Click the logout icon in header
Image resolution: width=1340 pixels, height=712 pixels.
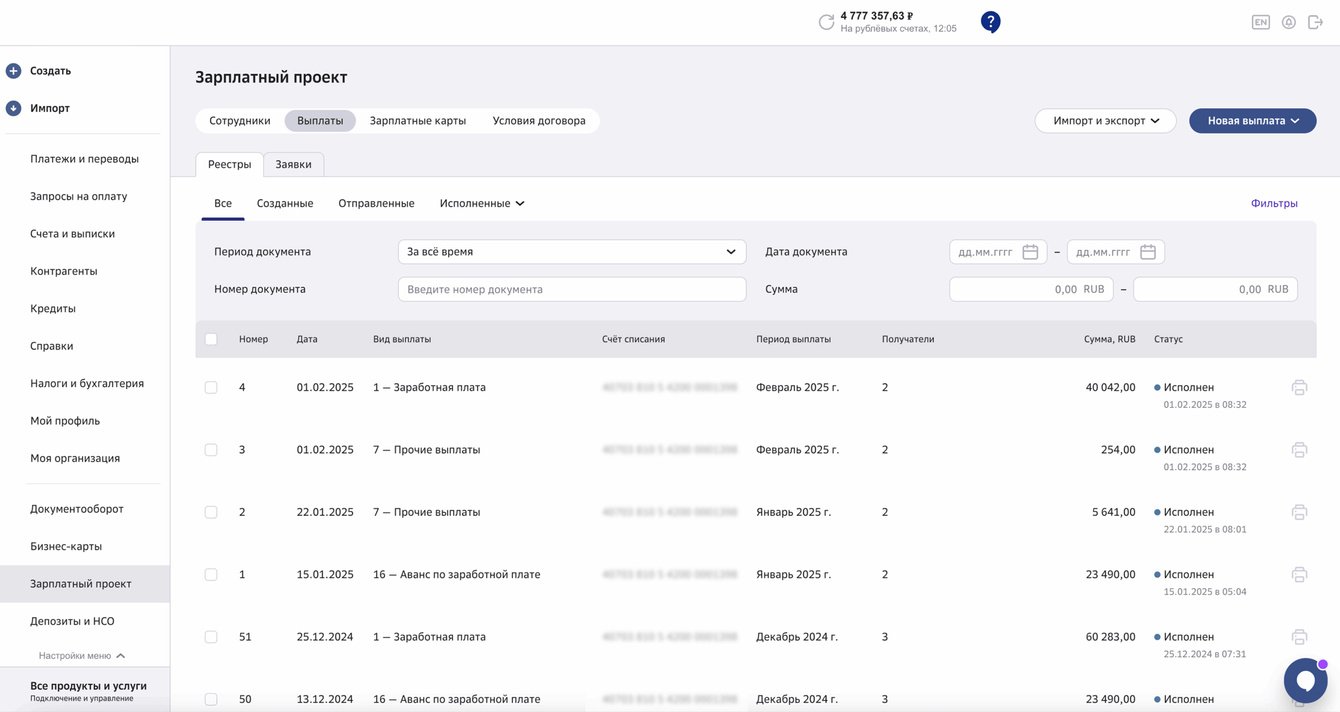pos(1315,22)
